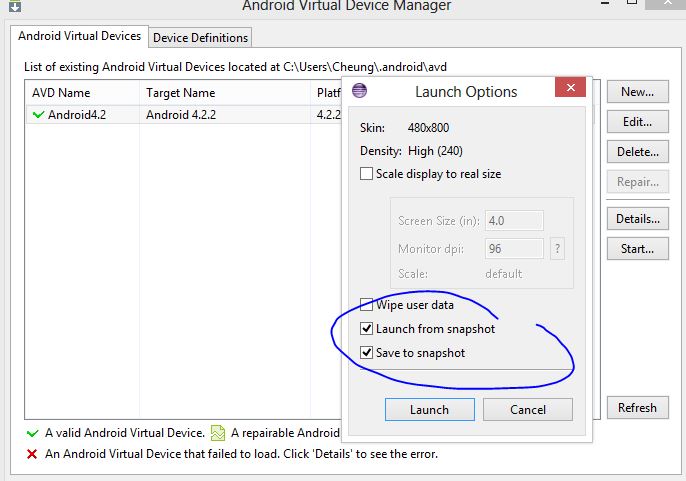686x481 pixels.
Task: Open Edit... for the selected AVD
Action: coord(637,122)
